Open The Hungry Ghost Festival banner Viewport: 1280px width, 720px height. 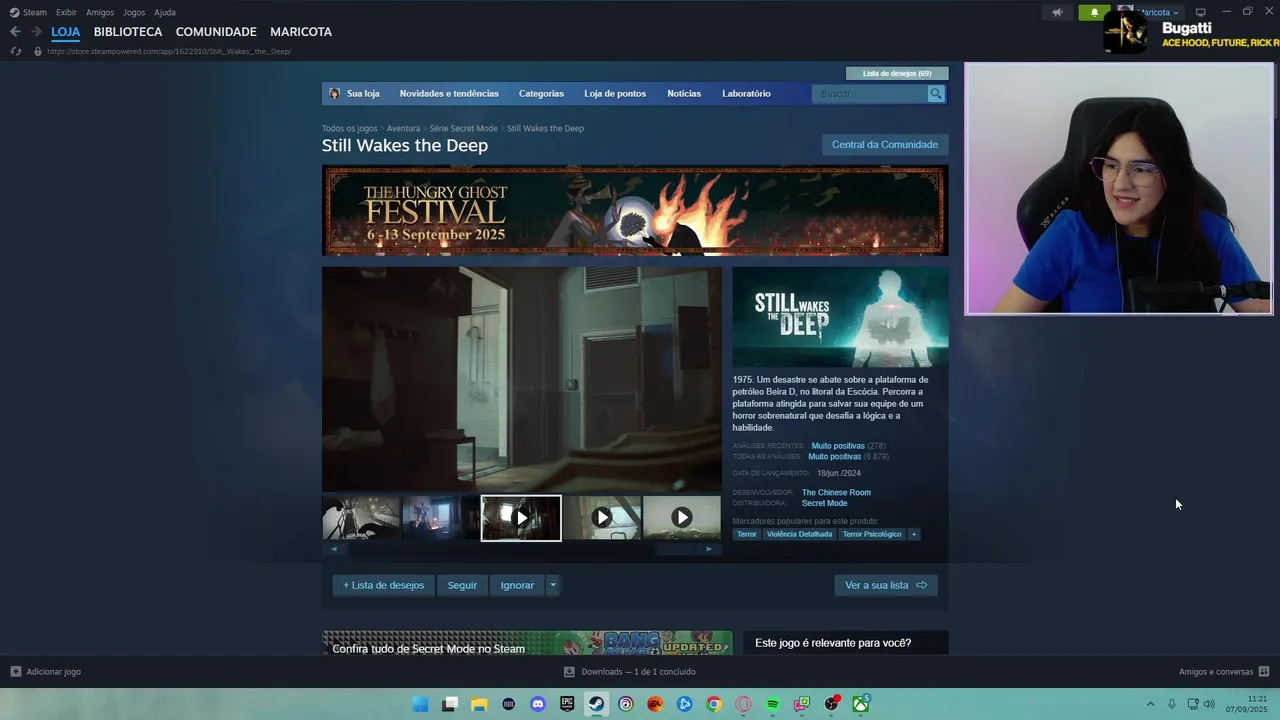tap(635, 210)
